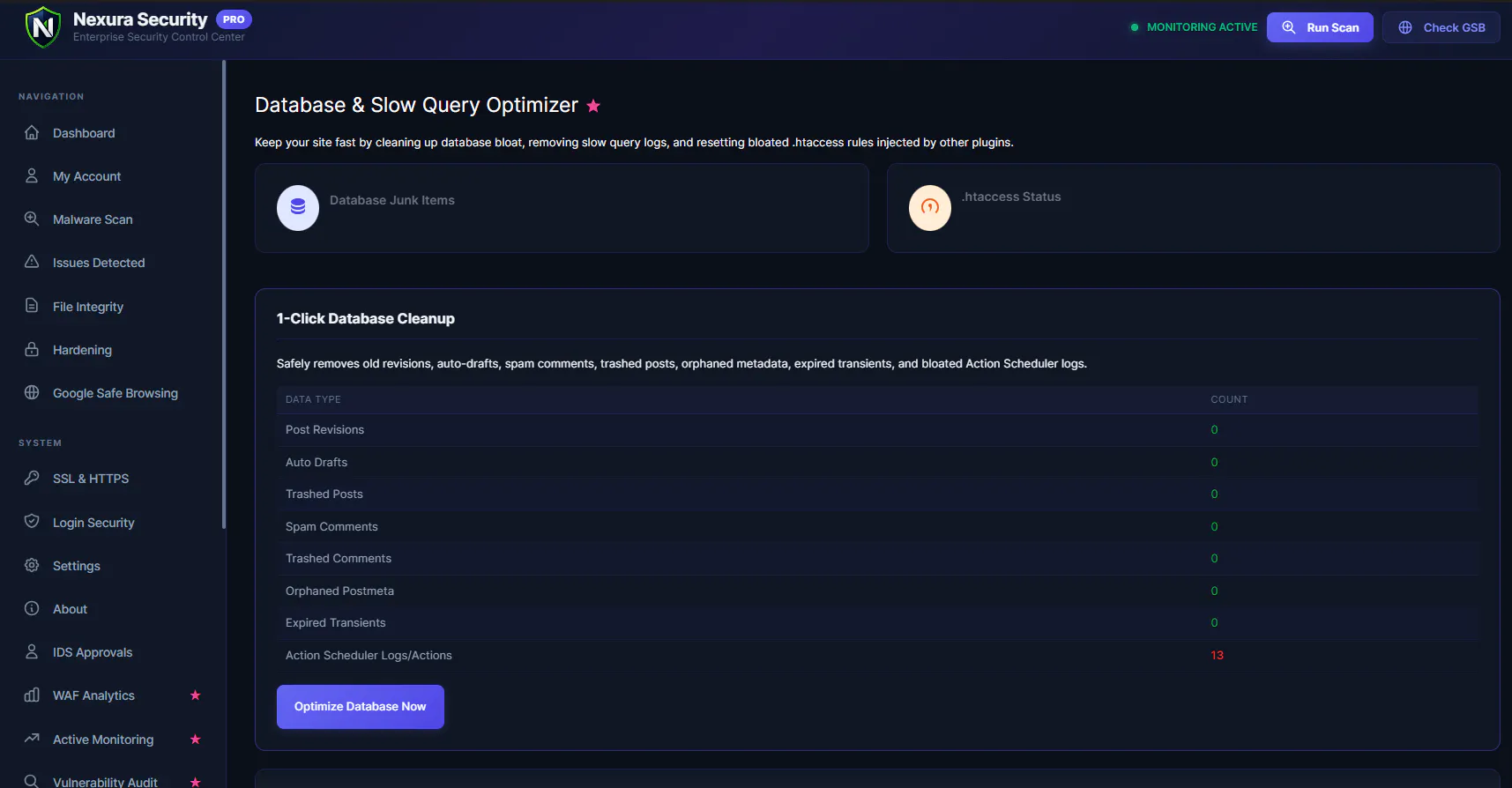Click the Malware Scan magnifier icon
This screenshot has width=1512, height=788.
(32, 219)
